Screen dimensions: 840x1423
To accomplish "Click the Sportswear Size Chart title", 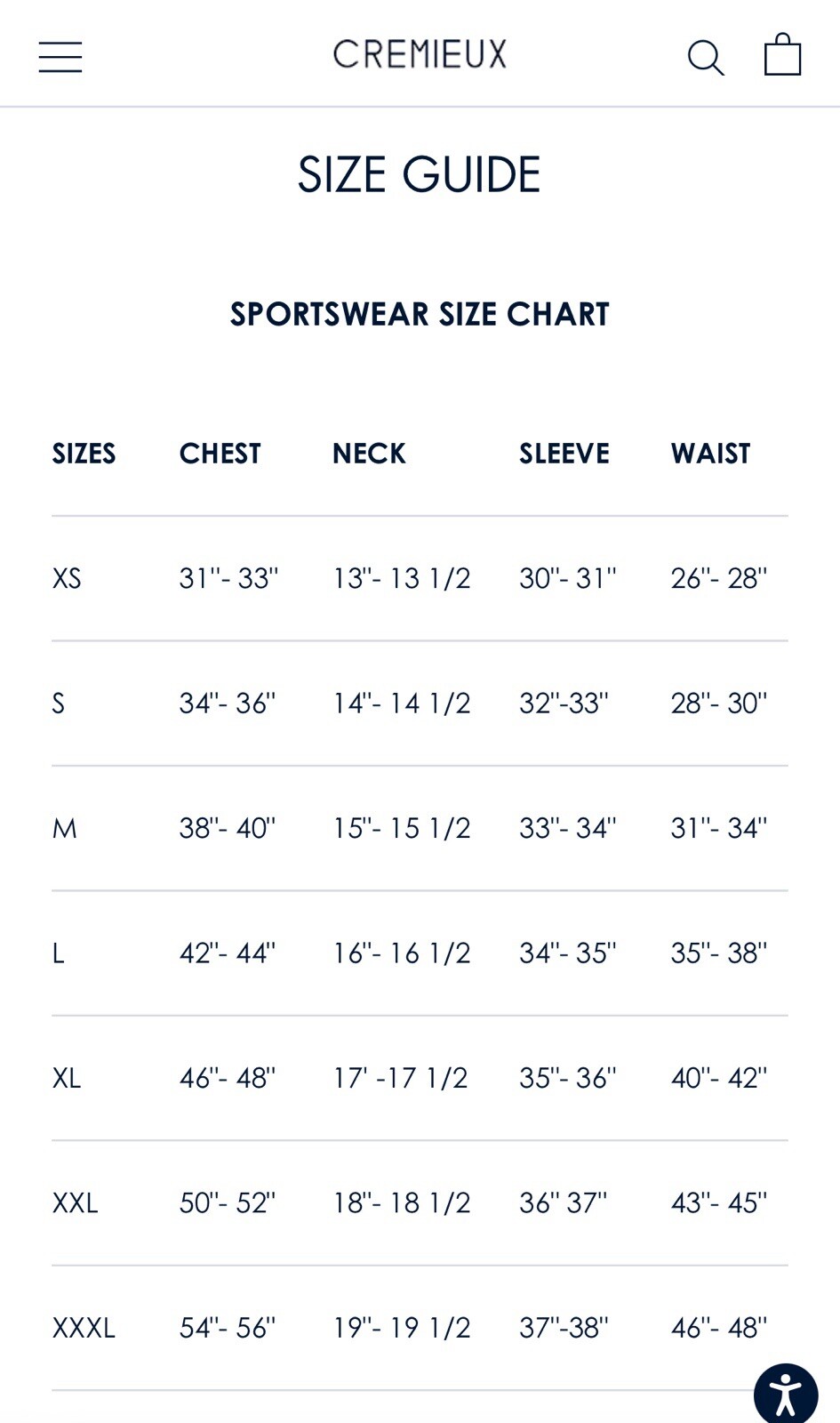I will (x=420, y=314).
